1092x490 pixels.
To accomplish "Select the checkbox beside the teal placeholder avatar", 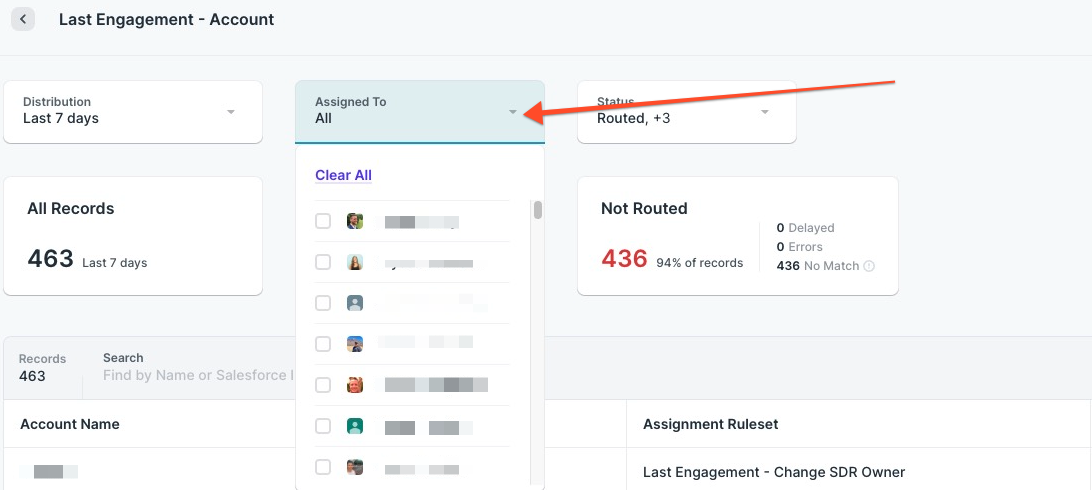I will 323,426.
